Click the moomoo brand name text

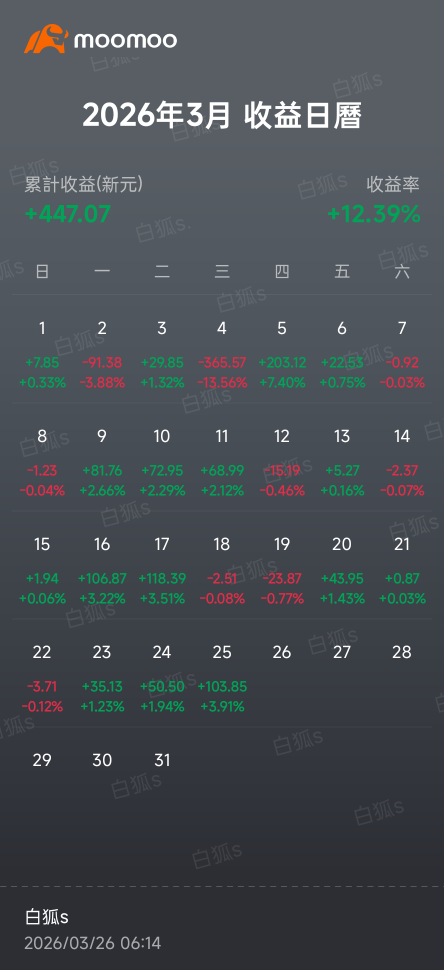pyautogui.click(x=126, y=41)
